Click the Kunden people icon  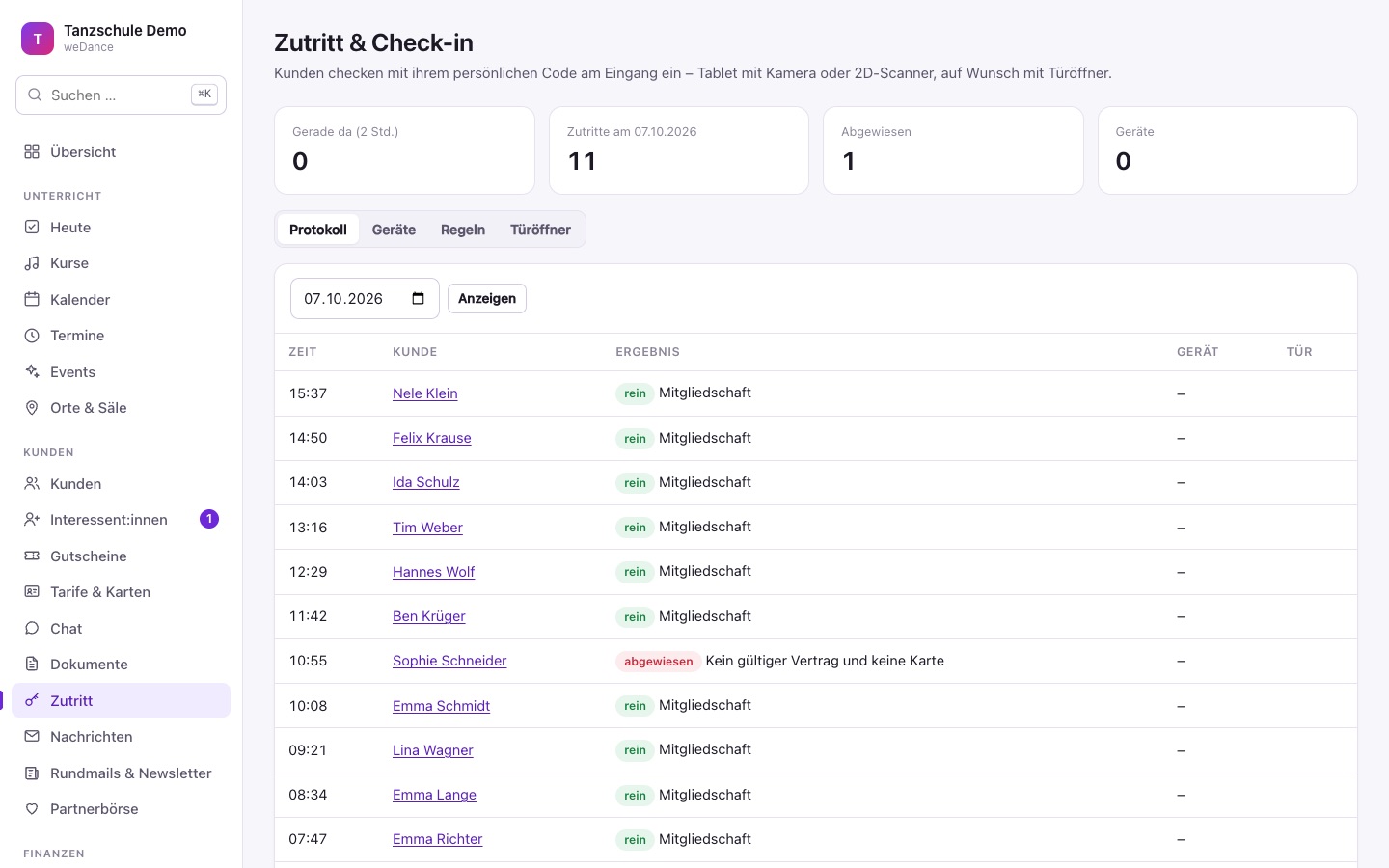32,483
